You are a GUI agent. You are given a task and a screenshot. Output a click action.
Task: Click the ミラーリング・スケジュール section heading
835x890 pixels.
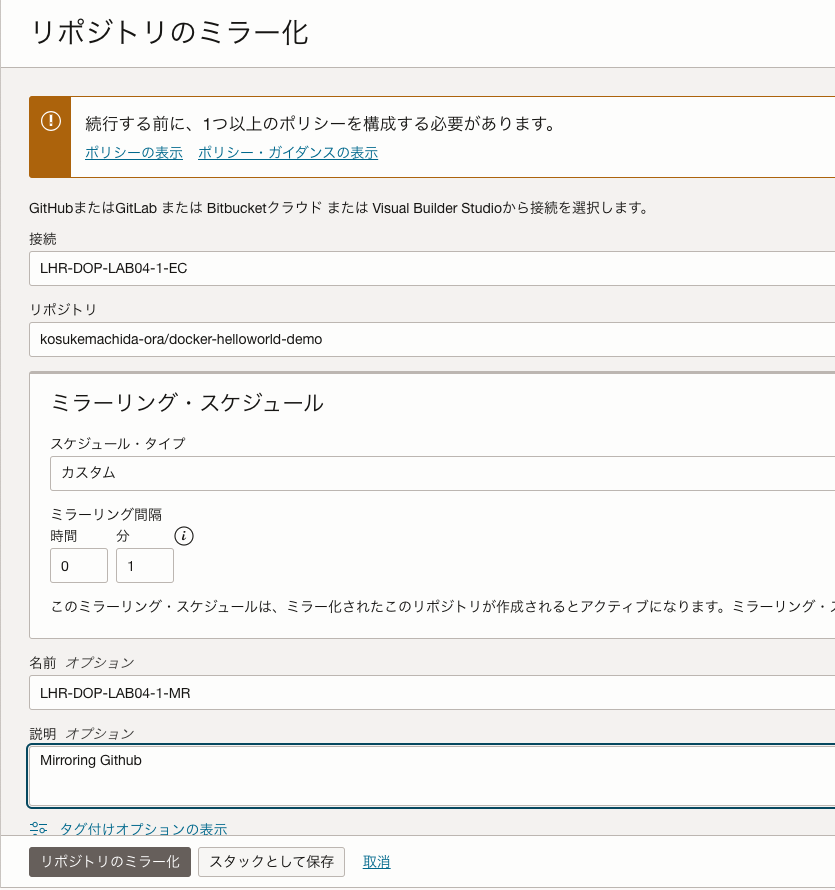185,403
